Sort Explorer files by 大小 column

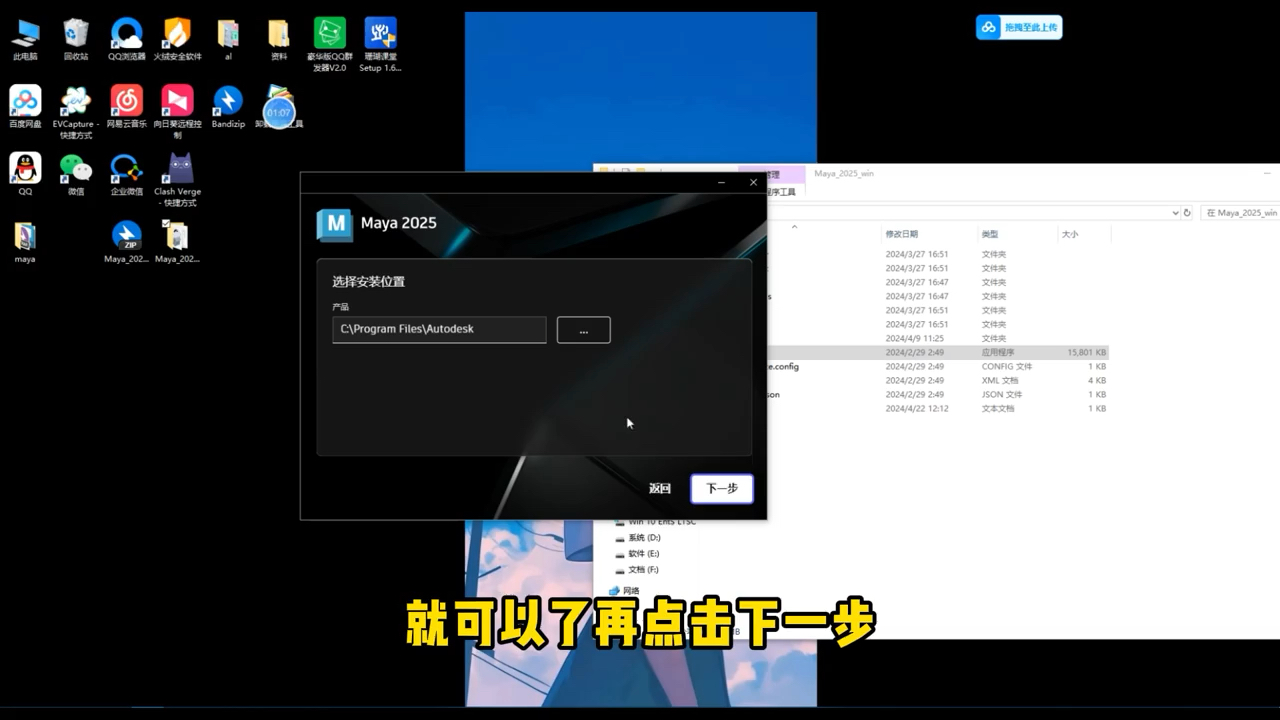click(1070, 234)
